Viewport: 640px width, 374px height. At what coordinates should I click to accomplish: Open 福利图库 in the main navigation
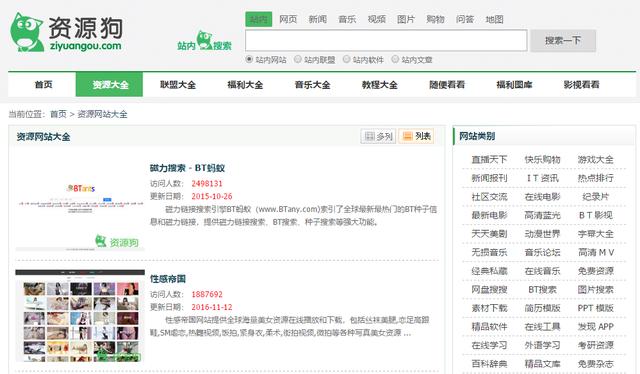514,85
